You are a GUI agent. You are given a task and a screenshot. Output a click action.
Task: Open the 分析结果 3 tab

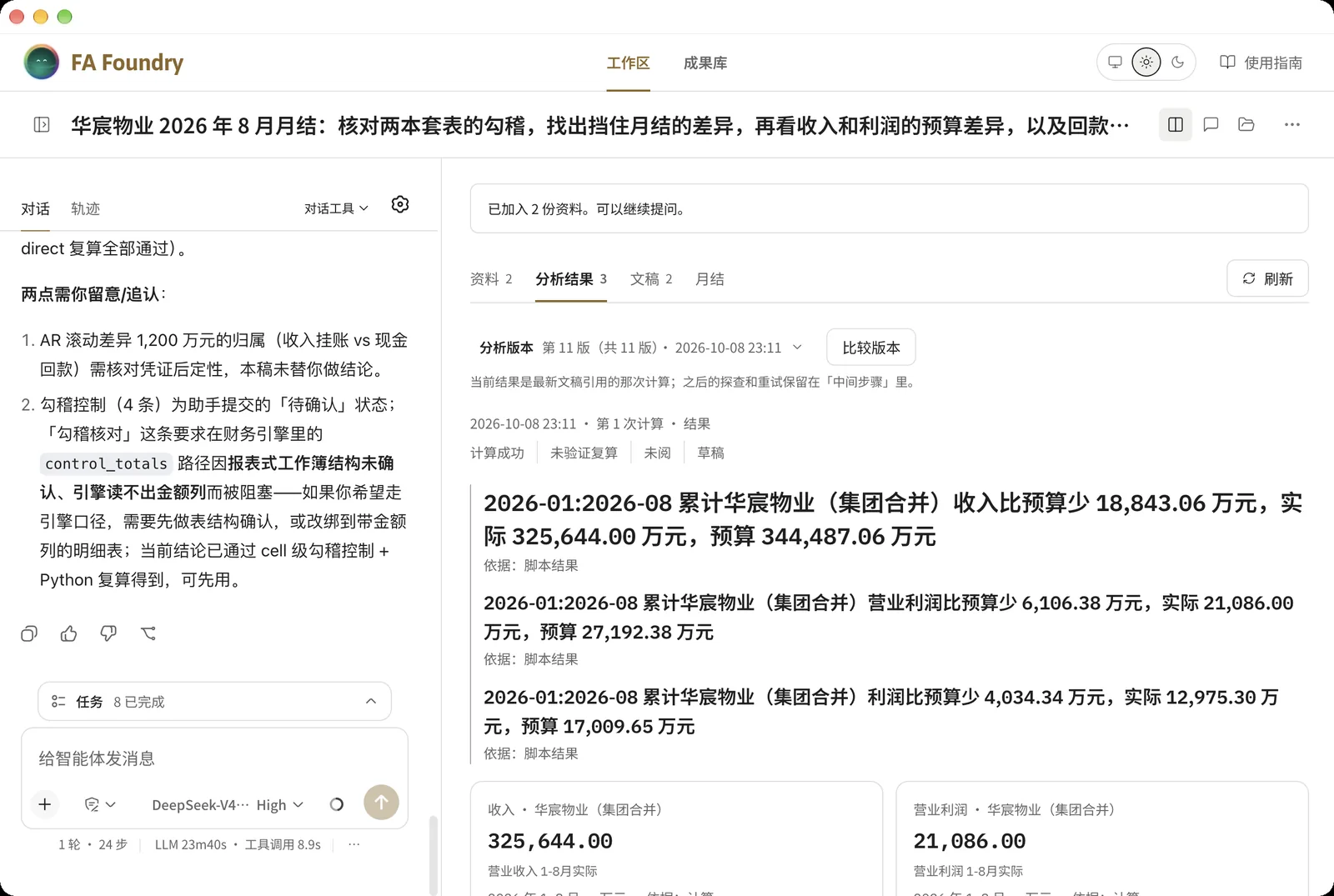(571, 279)
